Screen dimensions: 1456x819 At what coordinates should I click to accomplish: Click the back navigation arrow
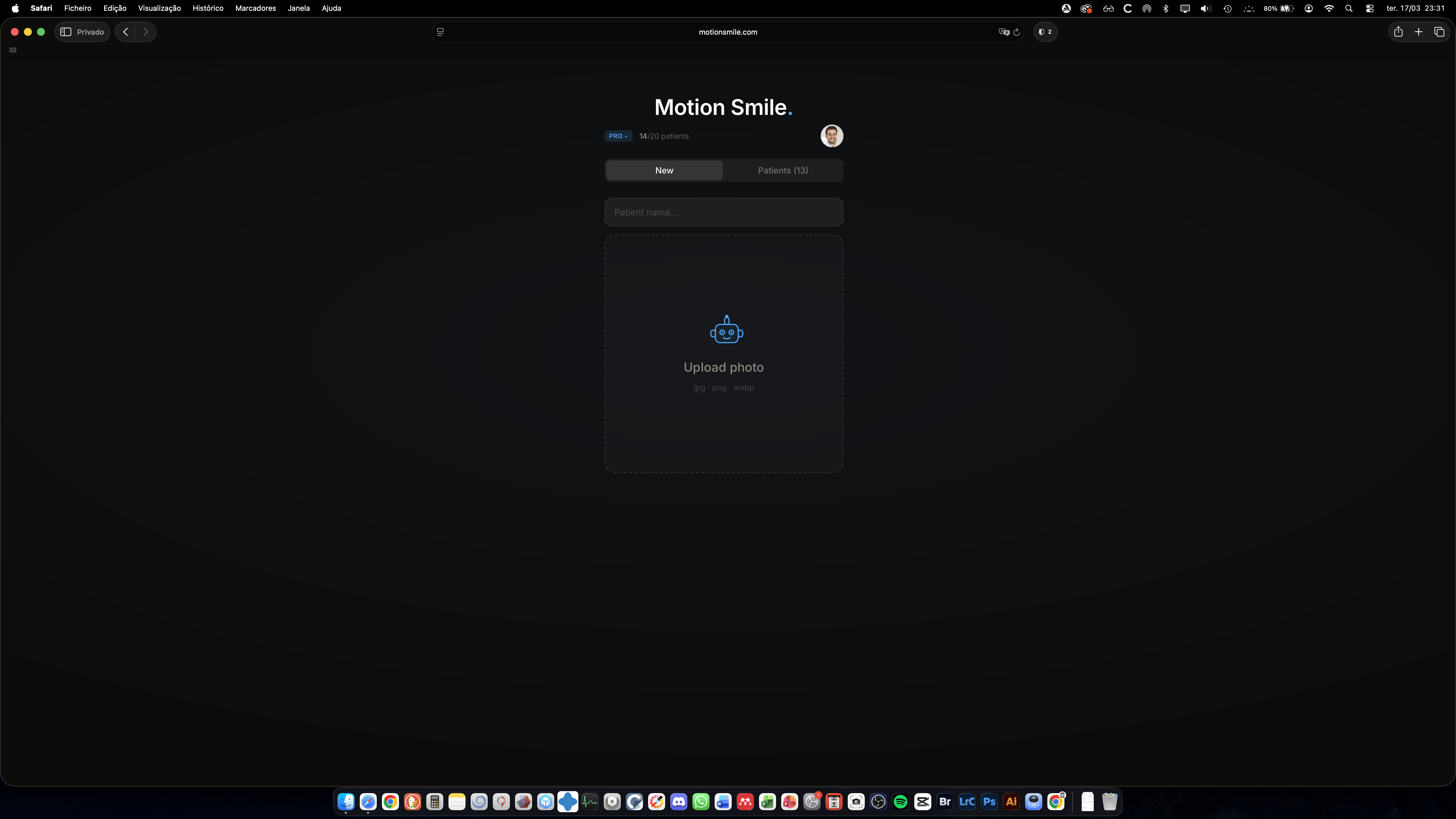coord(125,32)
